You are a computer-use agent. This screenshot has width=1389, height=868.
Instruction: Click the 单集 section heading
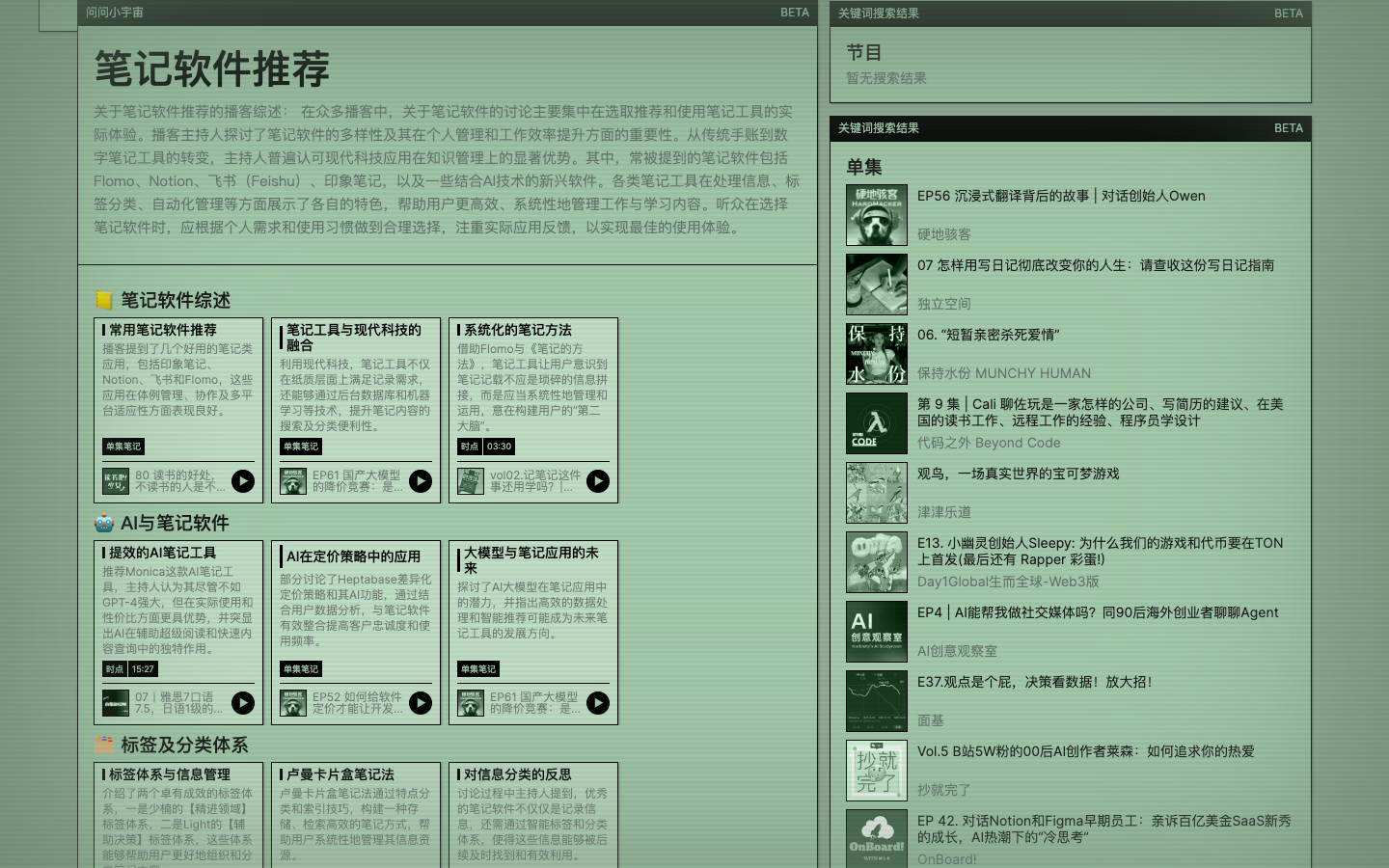[x=864, y=168]
